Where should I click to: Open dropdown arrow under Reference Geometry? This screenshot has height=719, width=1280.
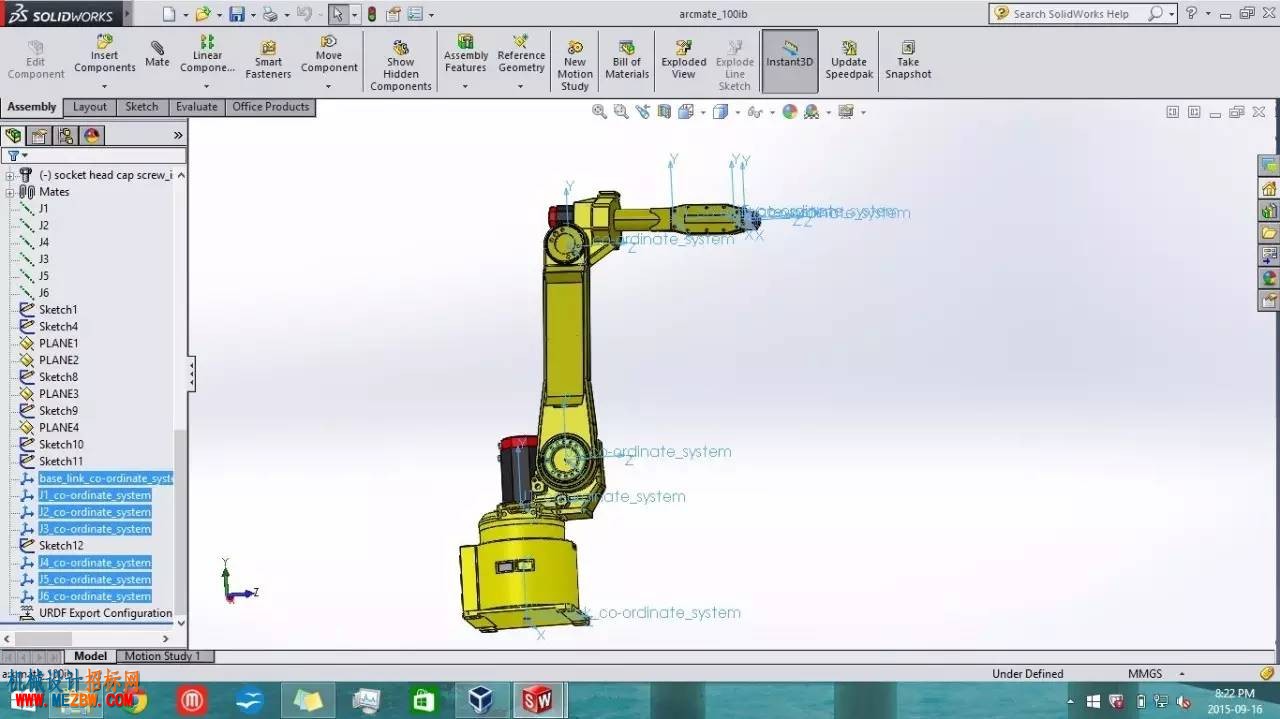520,86
